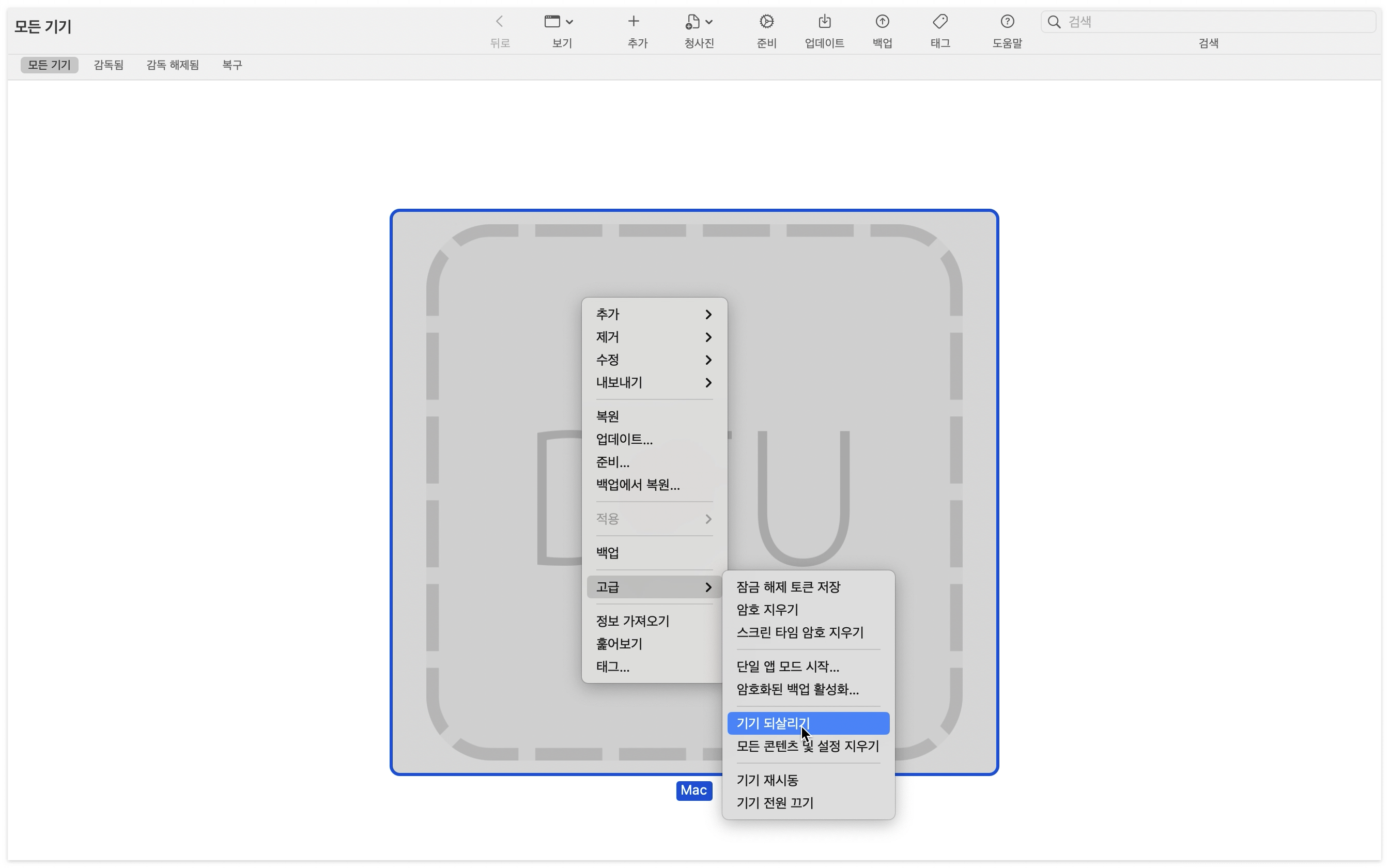Focus the 검색 search input field
Image resolution: width=1389 pixels, height=868 pixels.
tap(1211, 22)
